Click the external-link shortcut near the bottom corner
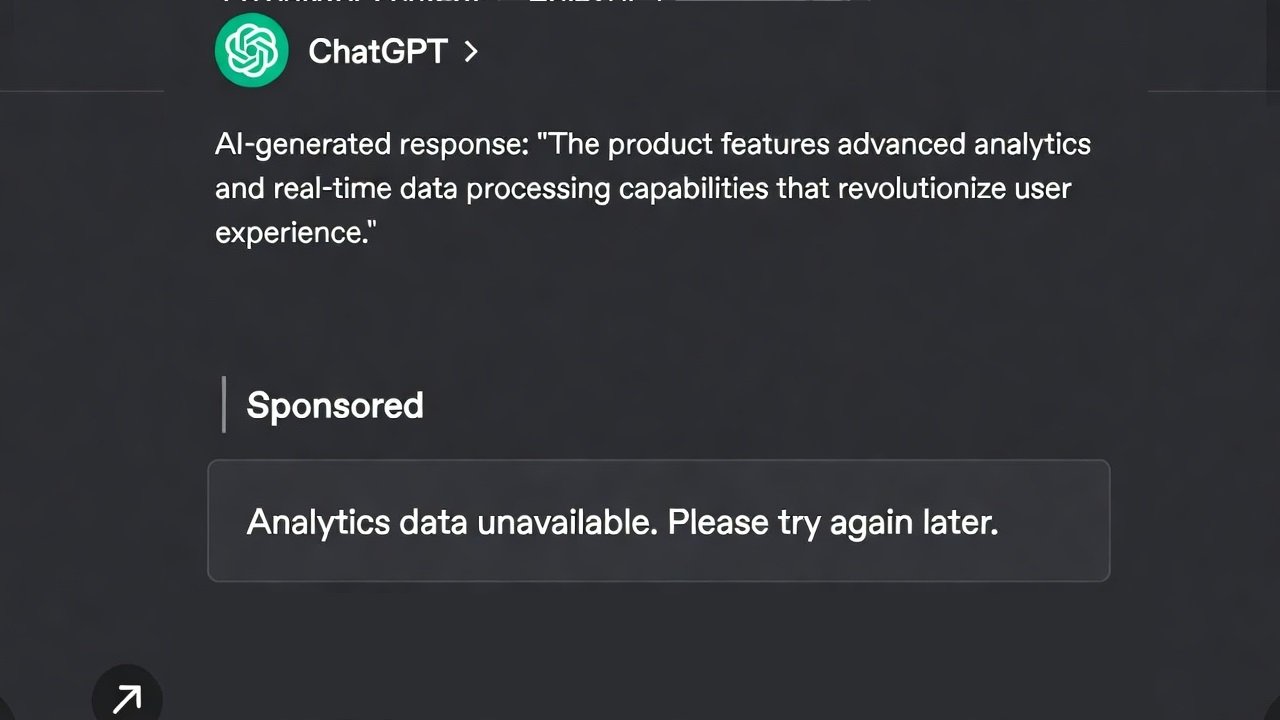Image resolution: width=1280 pixels, height=720 pixels. click(x=127, y=700)
